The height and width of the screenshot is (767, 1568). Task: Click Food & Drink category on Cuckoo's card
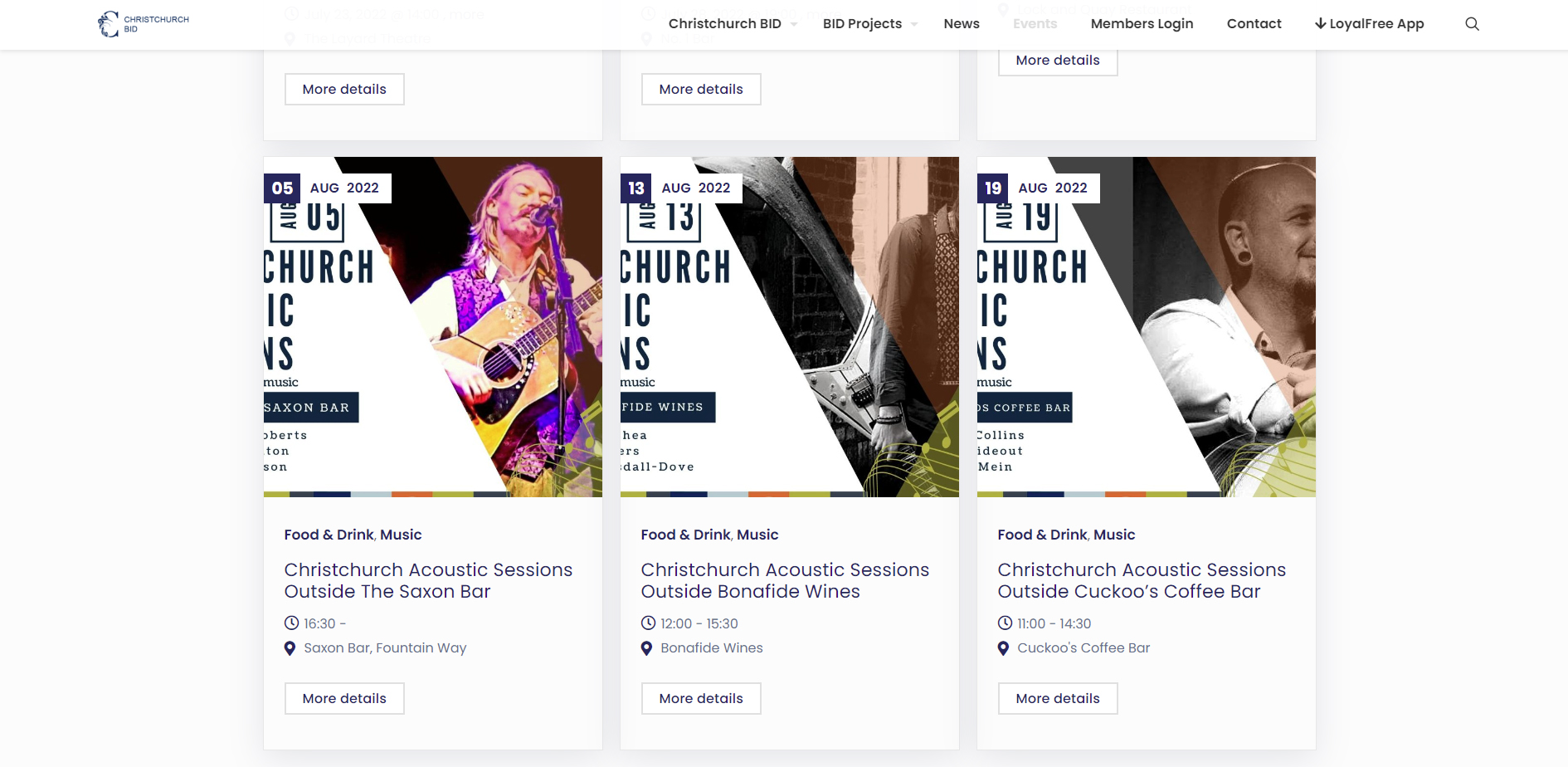click(x=1042, y=535)
